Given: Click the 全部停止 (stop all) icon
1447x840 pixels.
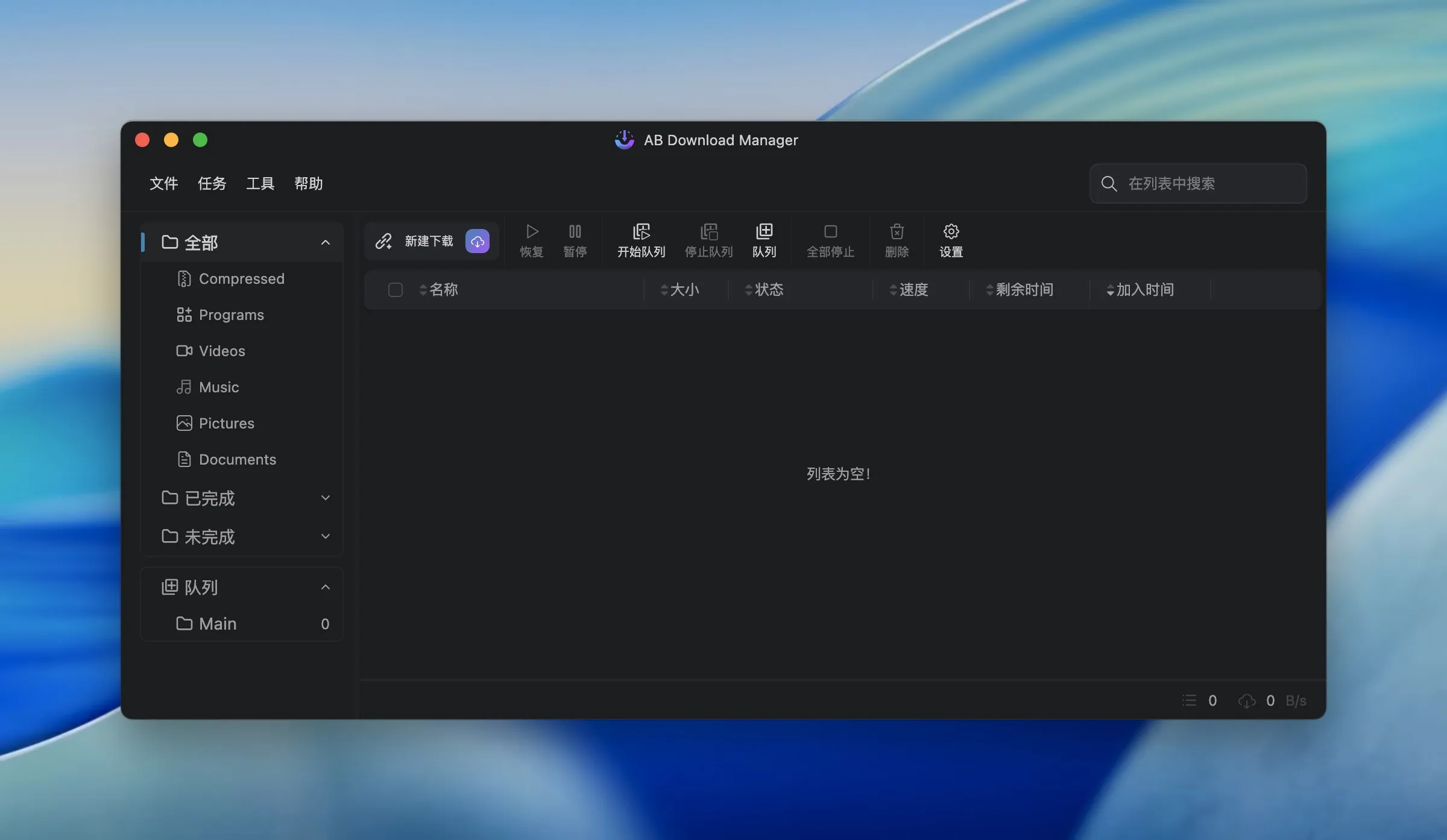Looking at the screenshot, I should tap(830, 240).
